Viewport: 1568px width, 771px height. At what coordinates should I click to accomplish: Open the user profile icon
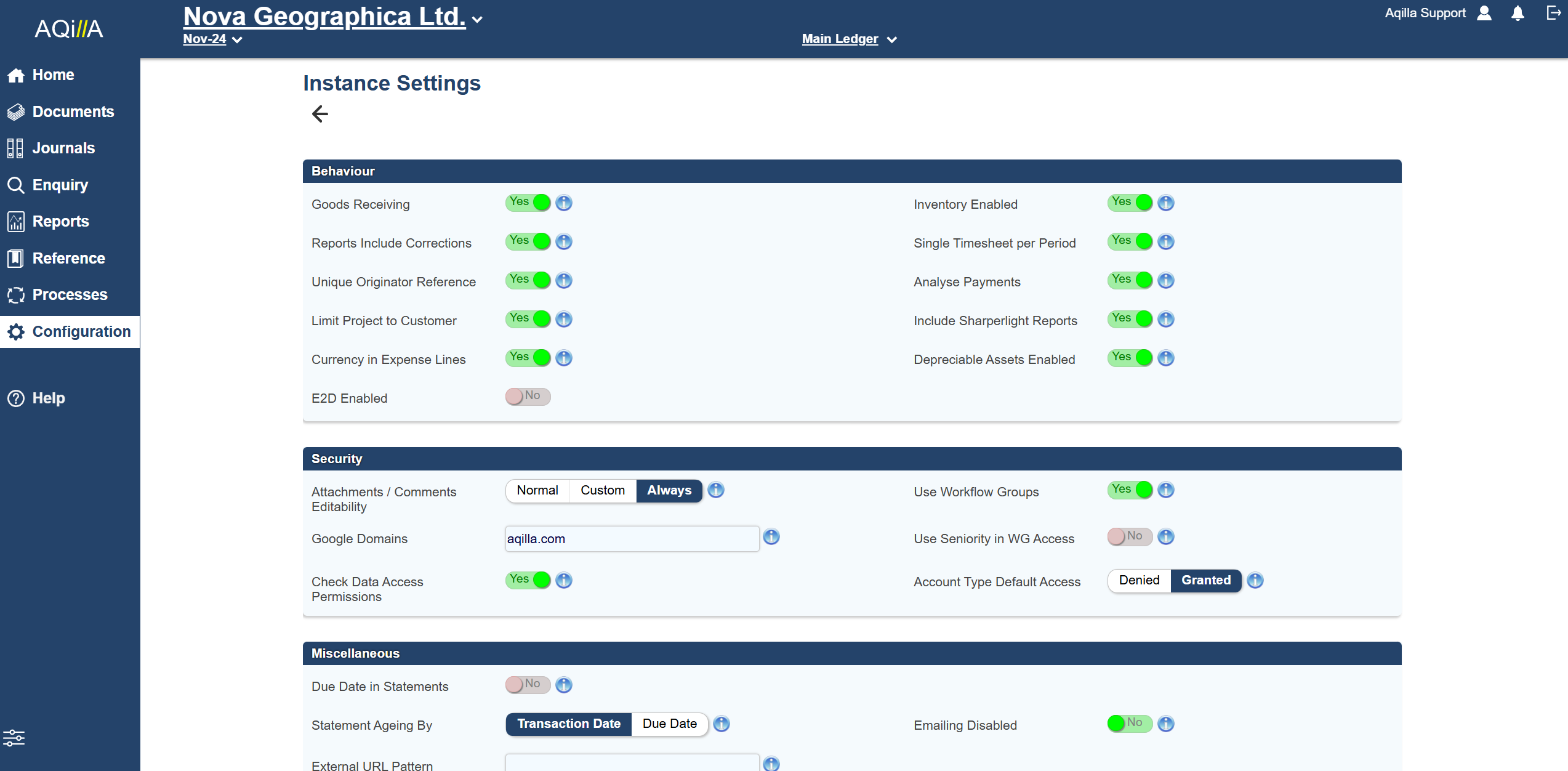tap(1484, 14)
